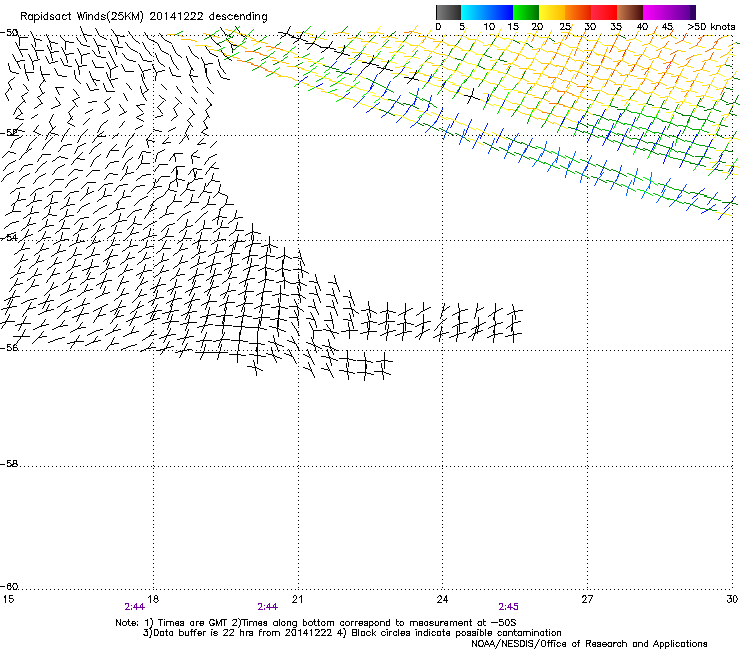Click the purple time '2:44' near longitude 18
This screenshot has height=650, width=740.
tap(135, 607)
